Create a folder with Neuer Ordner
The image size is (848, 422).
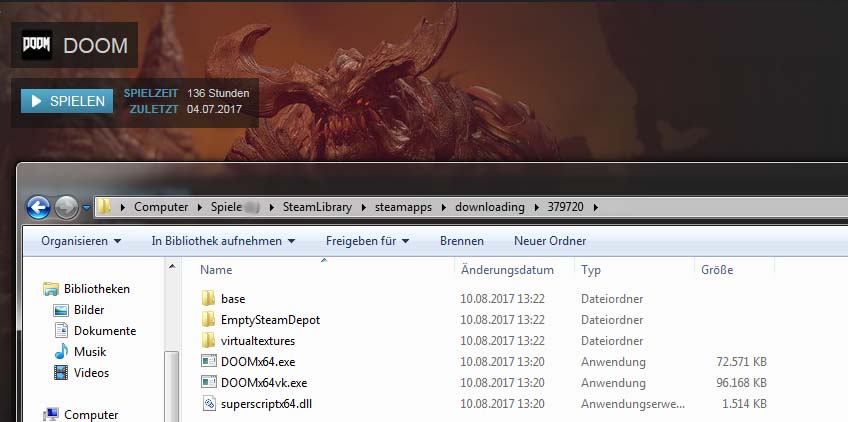(550, 241)
